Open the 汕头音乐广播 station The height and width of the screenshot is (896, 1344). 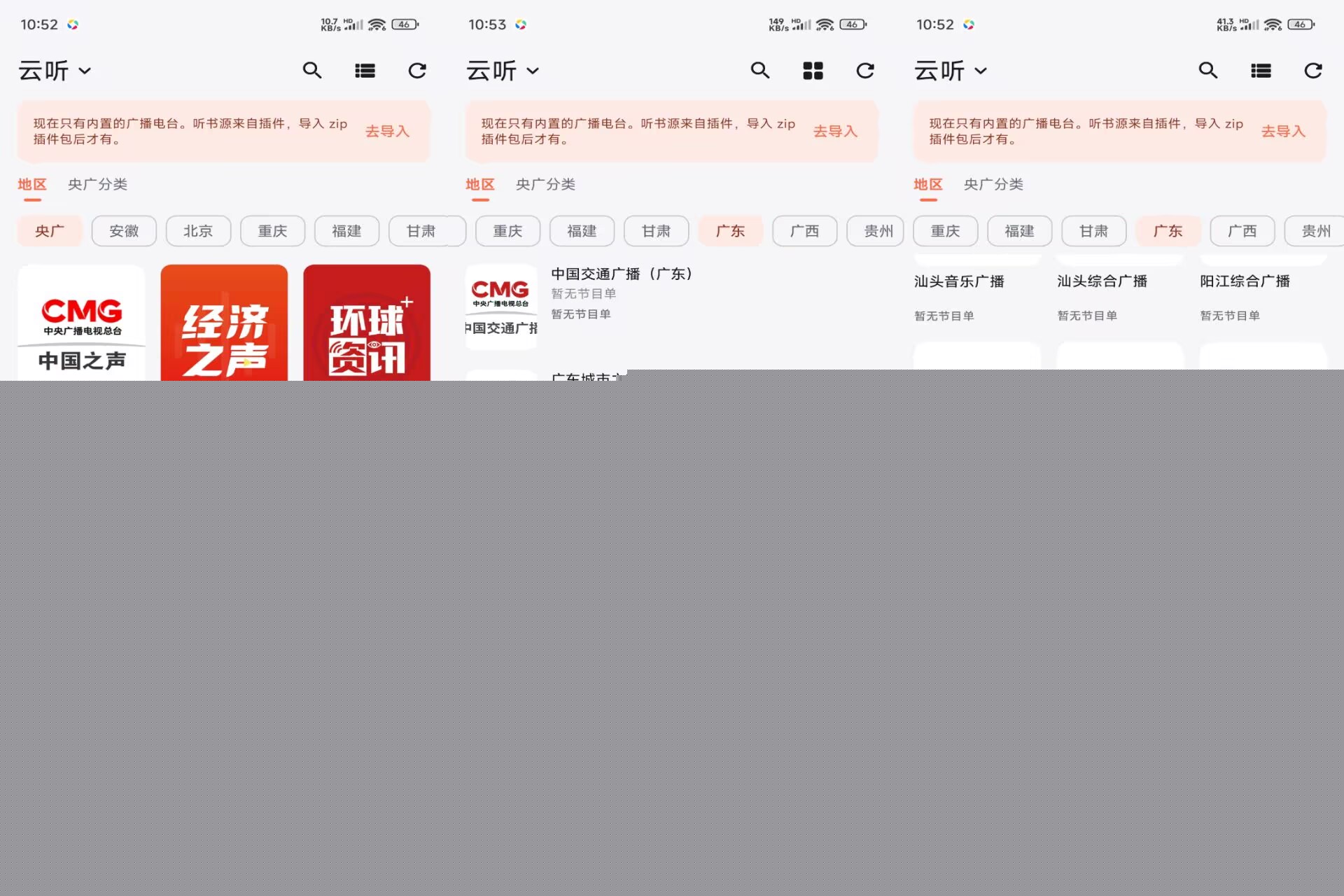click(959, 281)
